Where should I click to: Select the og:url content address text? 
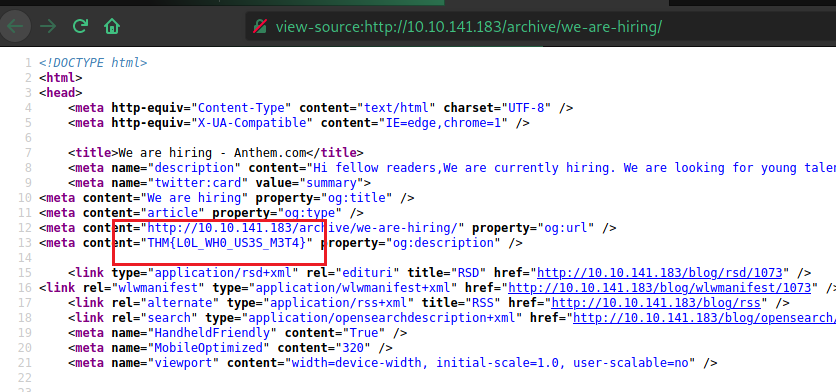click(302, 228)
